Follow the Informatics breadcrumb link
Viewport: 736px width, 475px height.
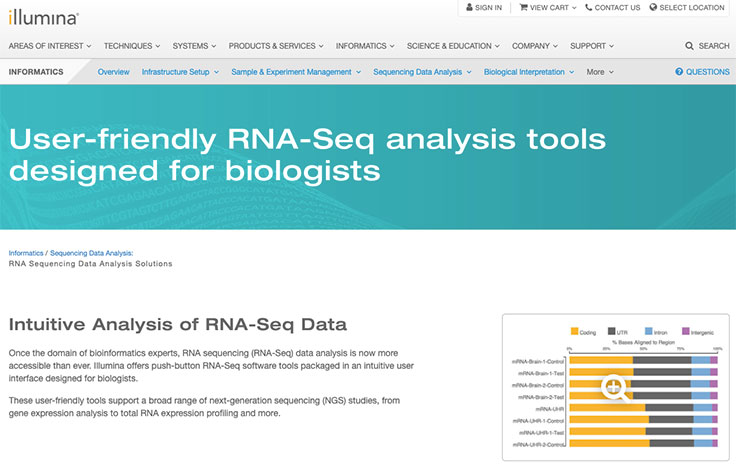26,253
